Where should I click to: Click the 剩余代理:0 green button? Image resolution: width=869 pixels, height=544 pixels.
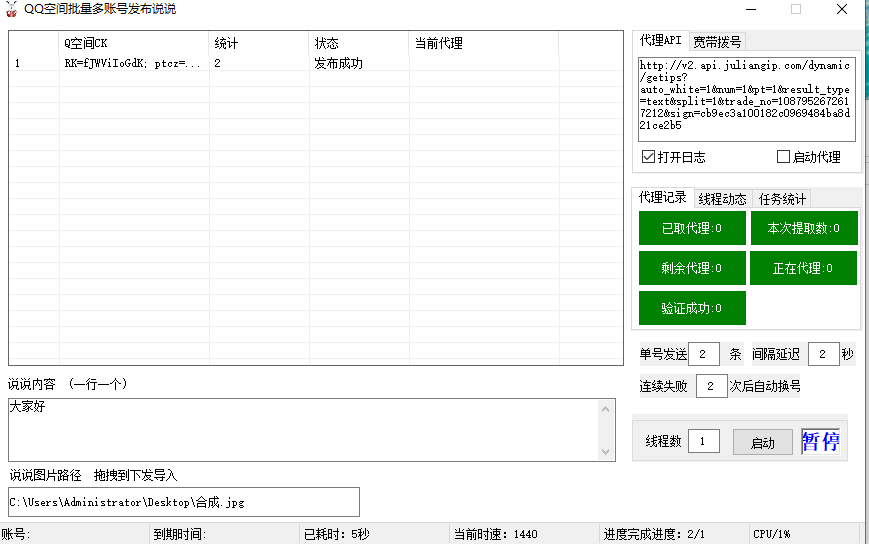[x=692, y=268]
